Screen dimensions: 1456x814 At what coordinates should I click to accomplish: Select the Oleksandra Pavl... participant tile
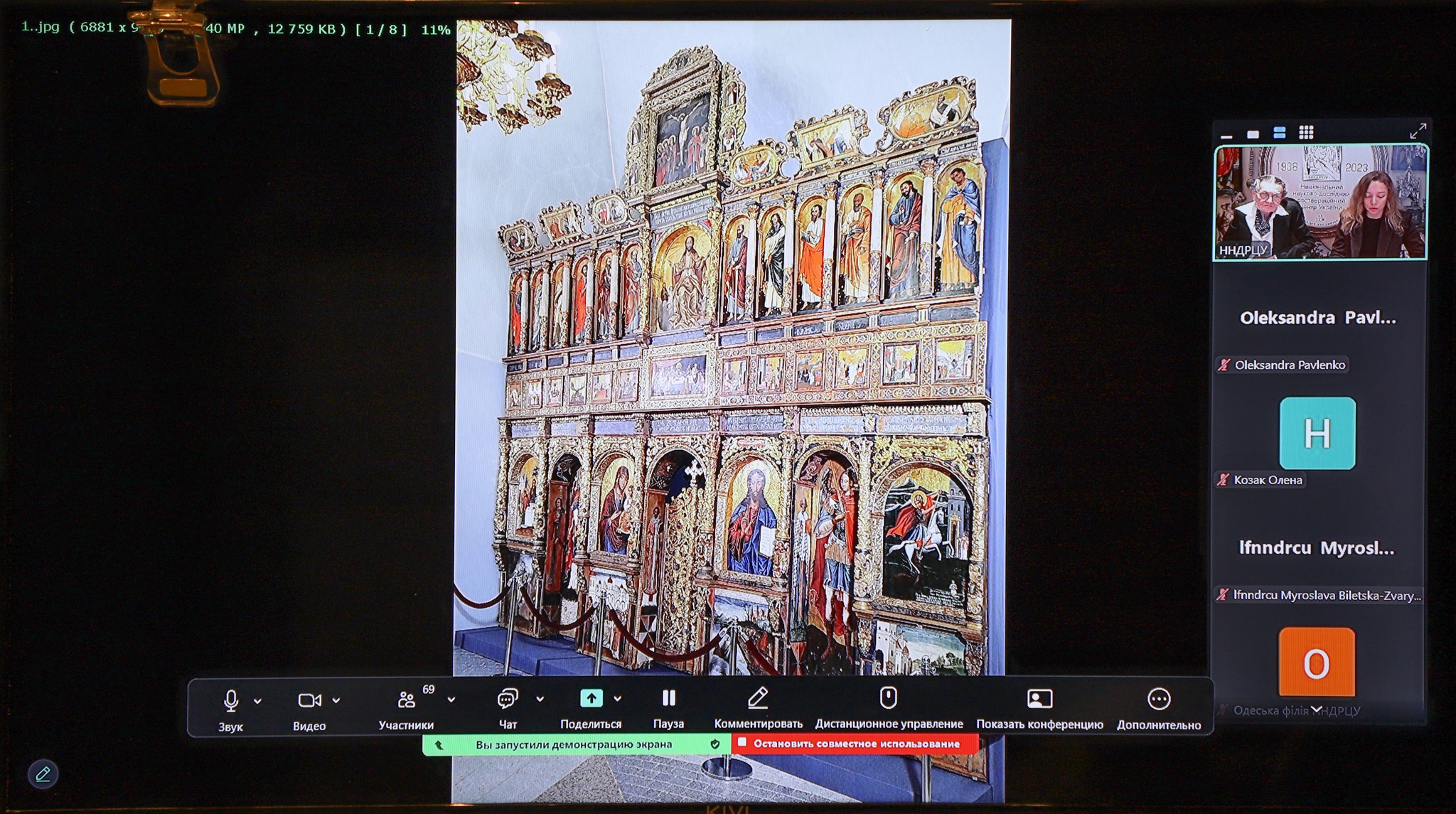tap(1319, 318)
